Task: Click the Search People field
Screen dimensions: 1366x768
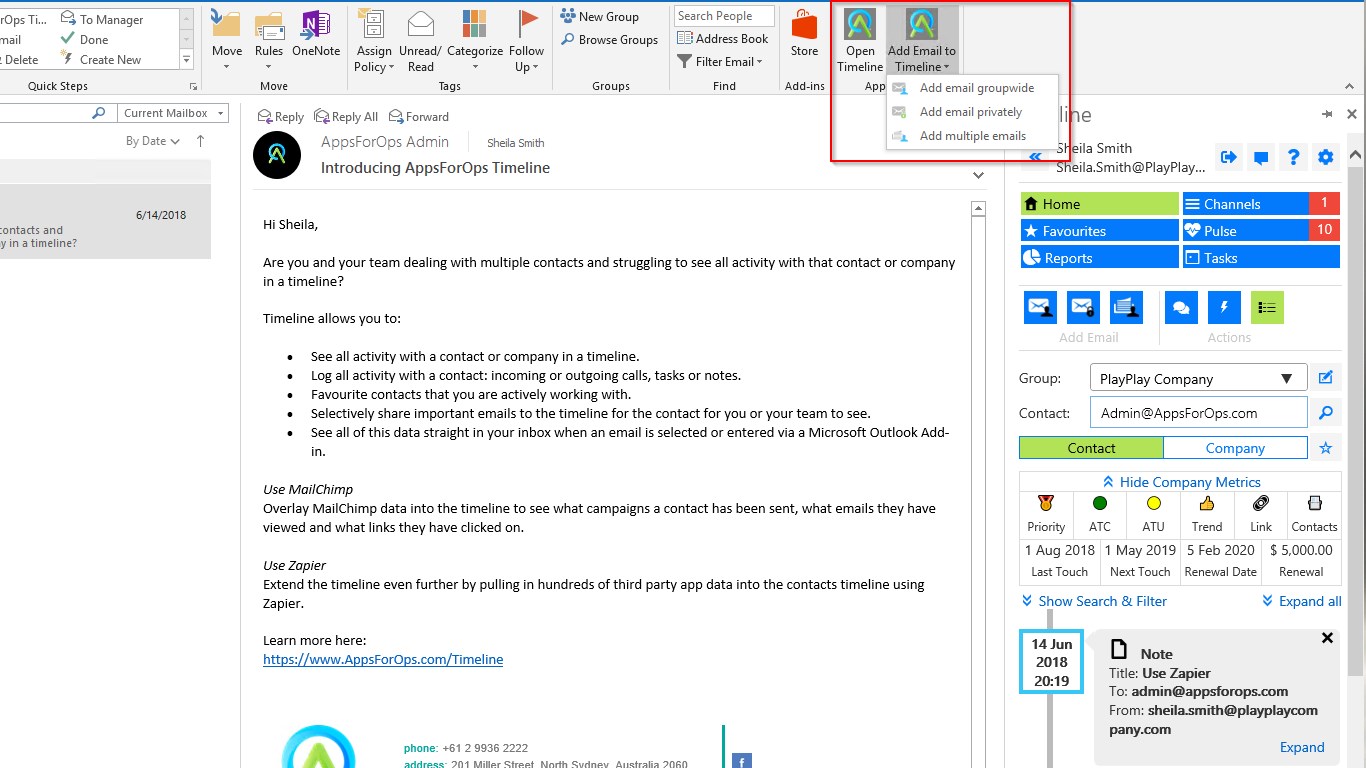Action: click(724, 16)
